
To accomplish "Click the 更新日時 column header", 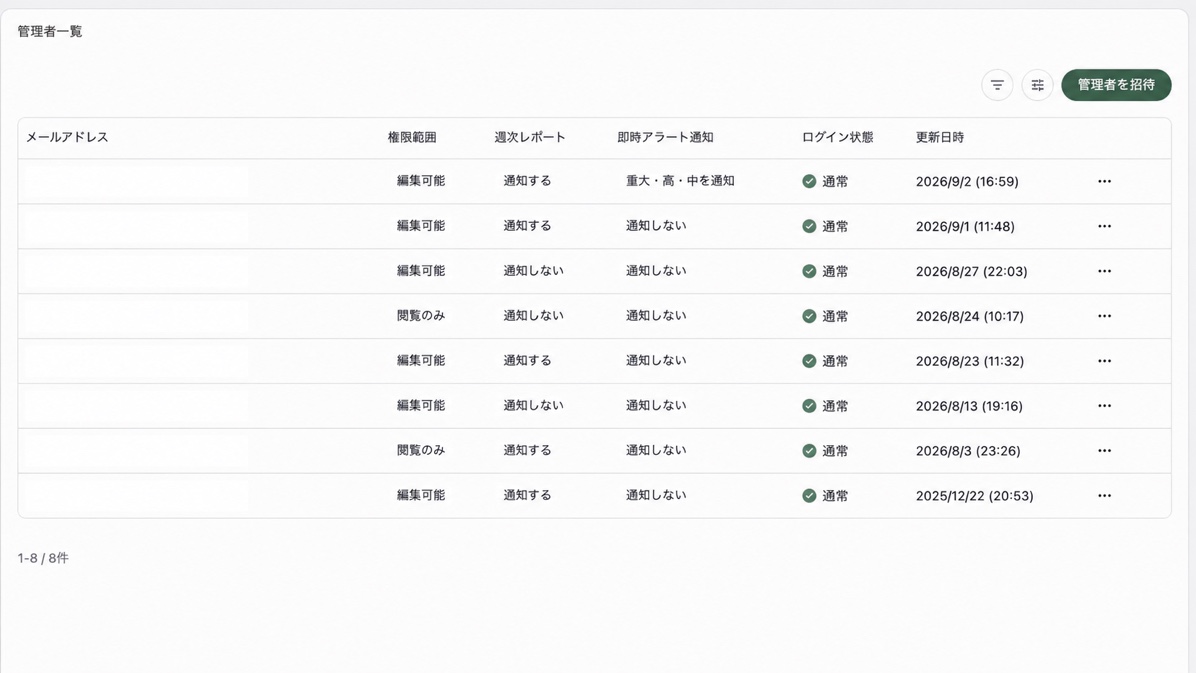I will coord(940,137).
